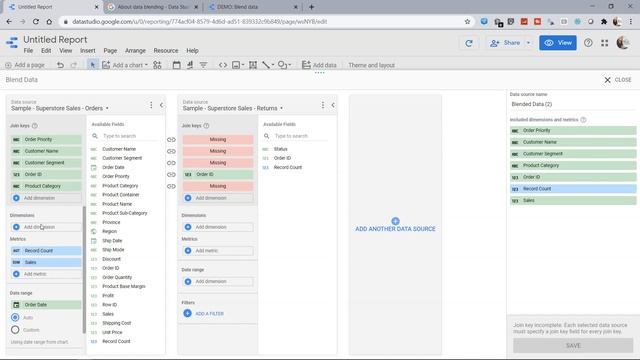Open Theme and layout
640x360 pixels.
pos(371,65)
